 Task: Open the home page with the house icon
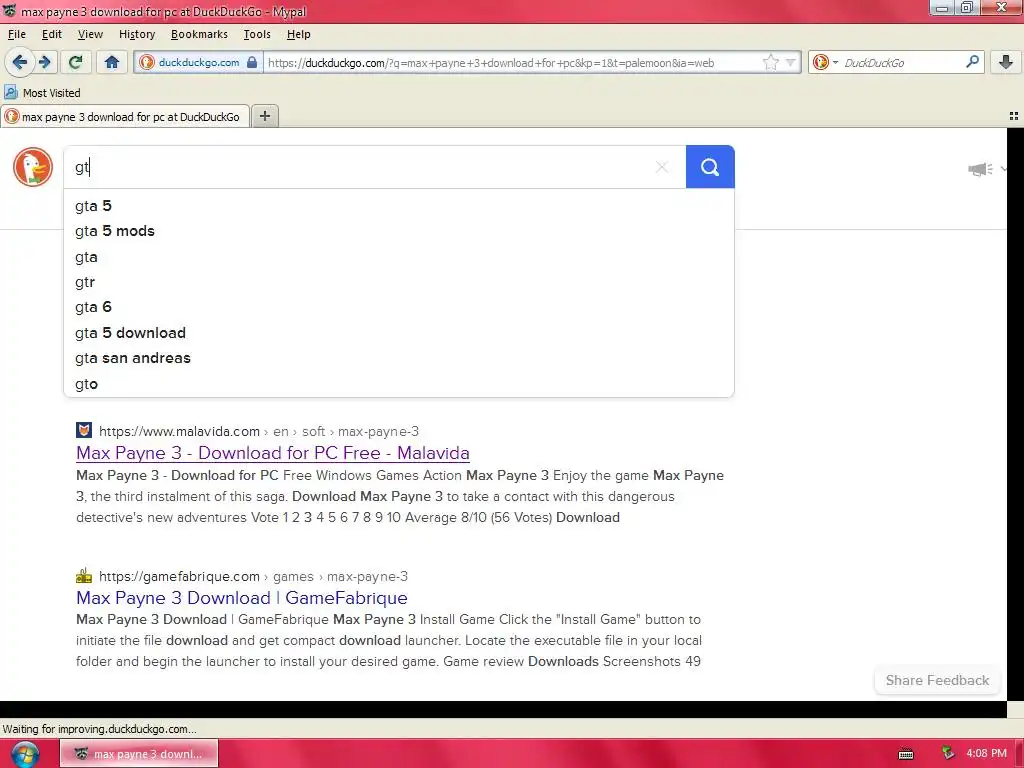tap(112, 62)
